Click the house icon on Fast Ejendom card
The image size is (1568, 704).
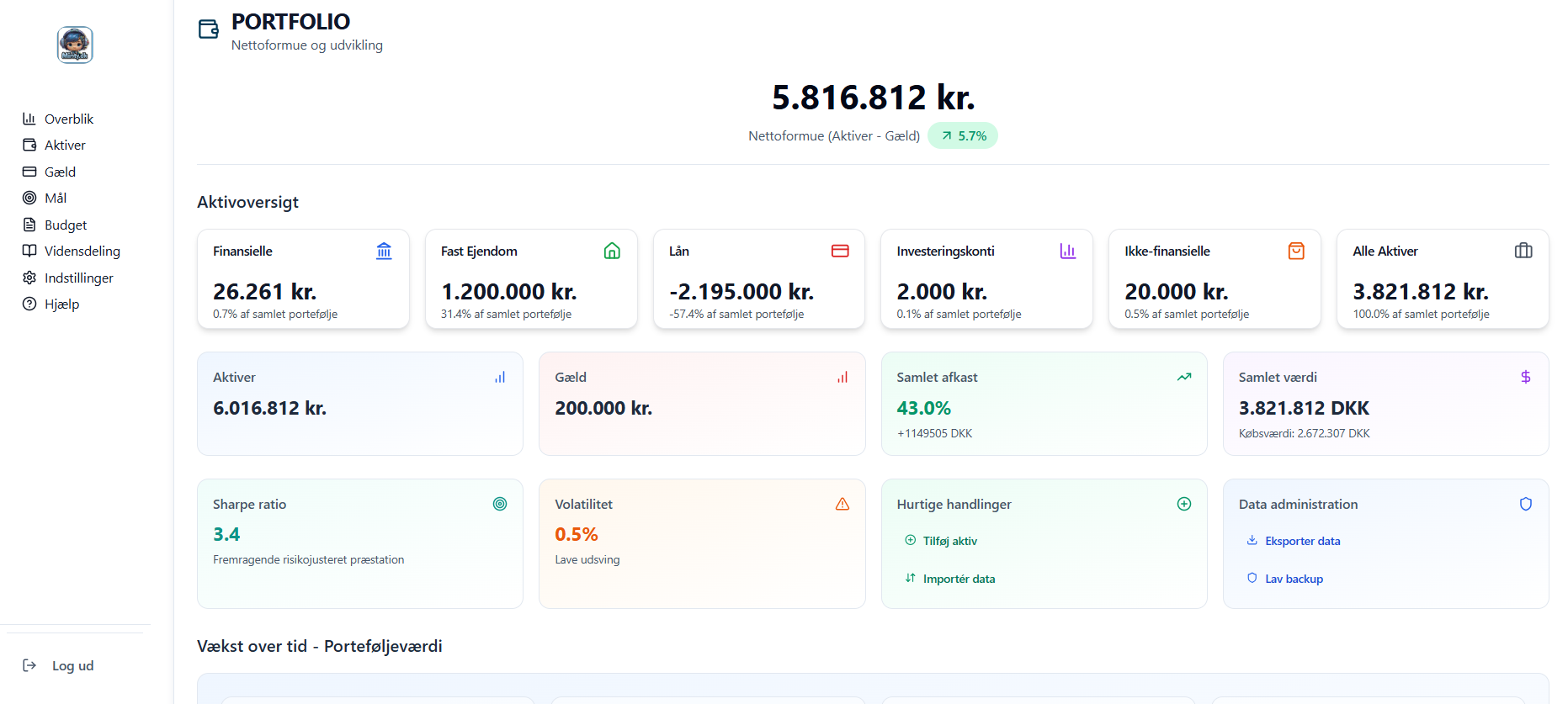pyautogui.click(x=612, y=251)
